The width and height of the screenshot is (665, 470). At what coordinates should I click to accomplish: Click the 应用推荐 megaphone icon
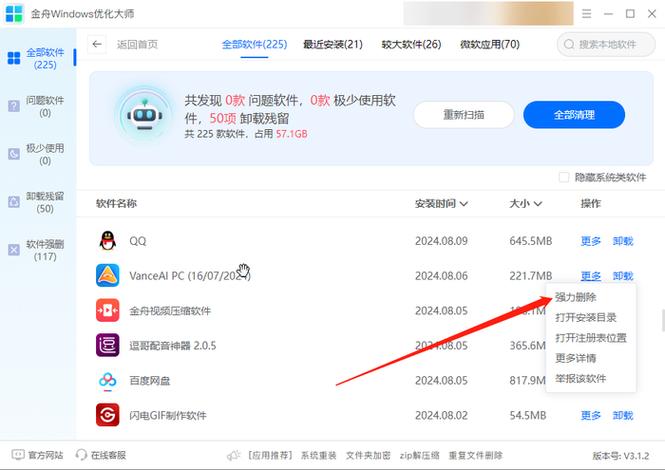click(234, 456)
